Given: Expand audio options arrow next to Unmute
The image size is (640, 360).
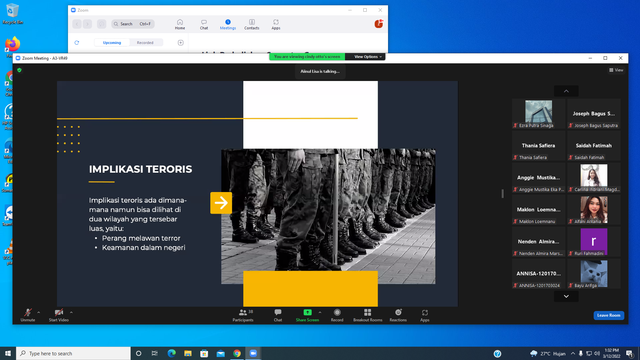Looking at the screenshot, I should (38, 313).
